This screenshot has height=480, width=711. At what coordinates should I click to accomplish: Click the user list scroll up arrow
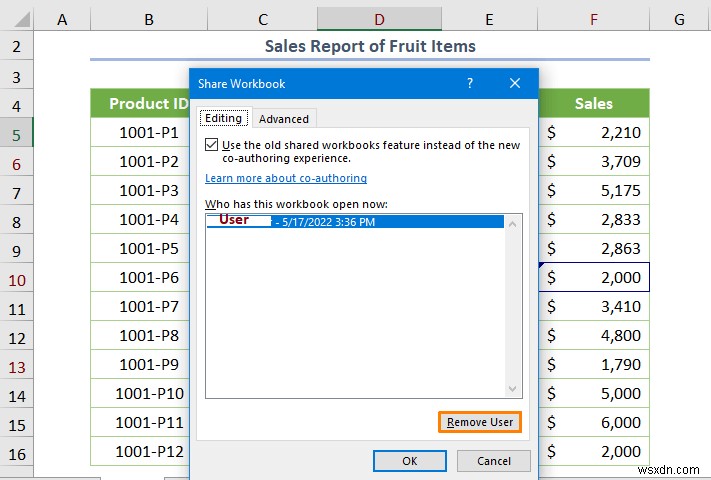[513, 223]
